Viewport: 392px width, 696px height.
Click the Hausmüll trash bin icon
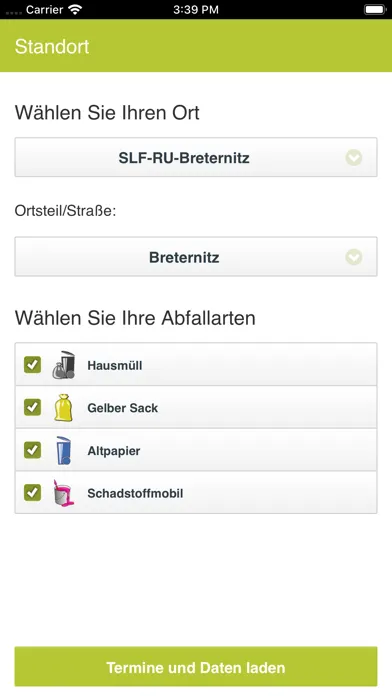click(x=63, y=365)
